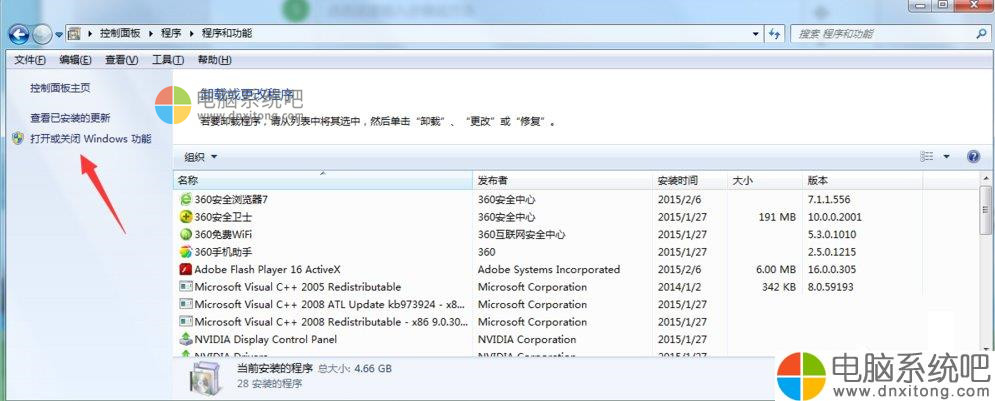Screen dimensions: 995x401
Task: Open the 编辑(E) menu
Action: tap(76, 60)
